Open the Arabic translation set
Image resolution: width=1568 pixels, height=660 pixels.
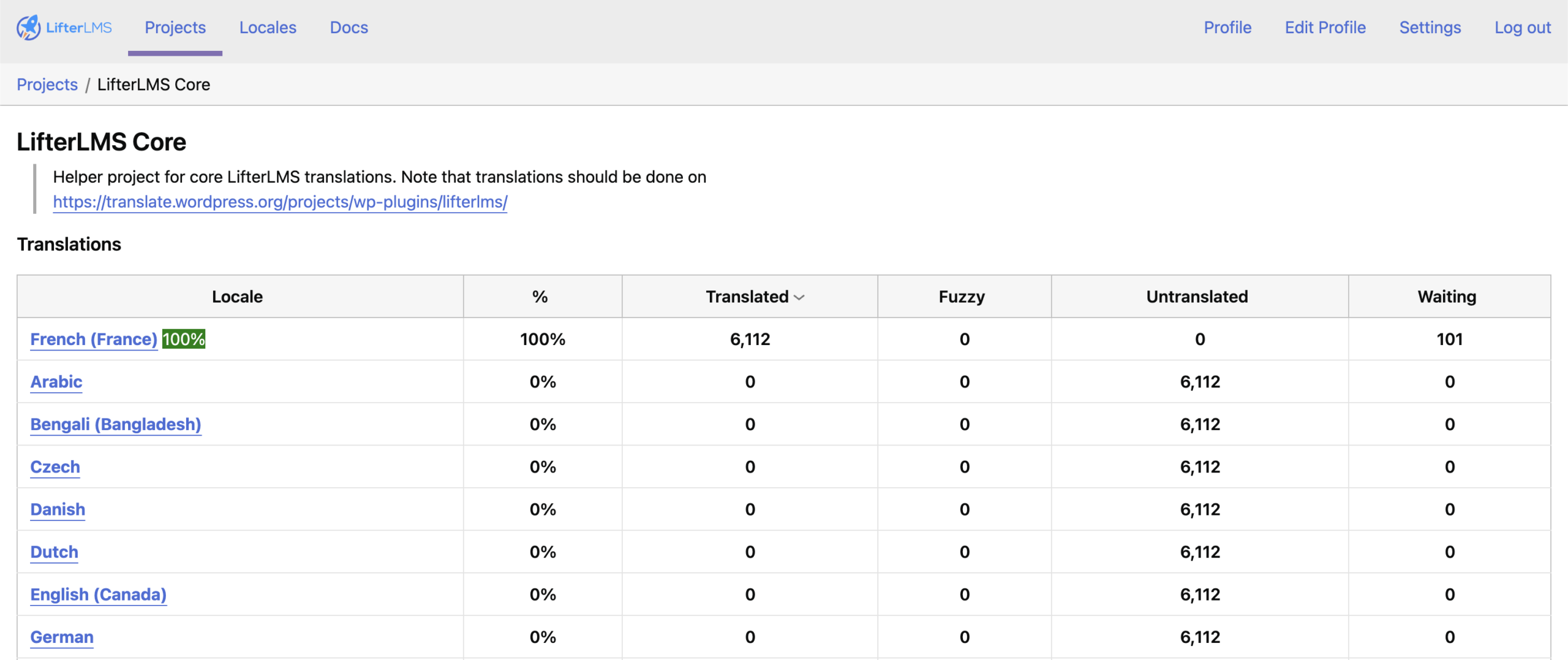[x=56, y=382]
